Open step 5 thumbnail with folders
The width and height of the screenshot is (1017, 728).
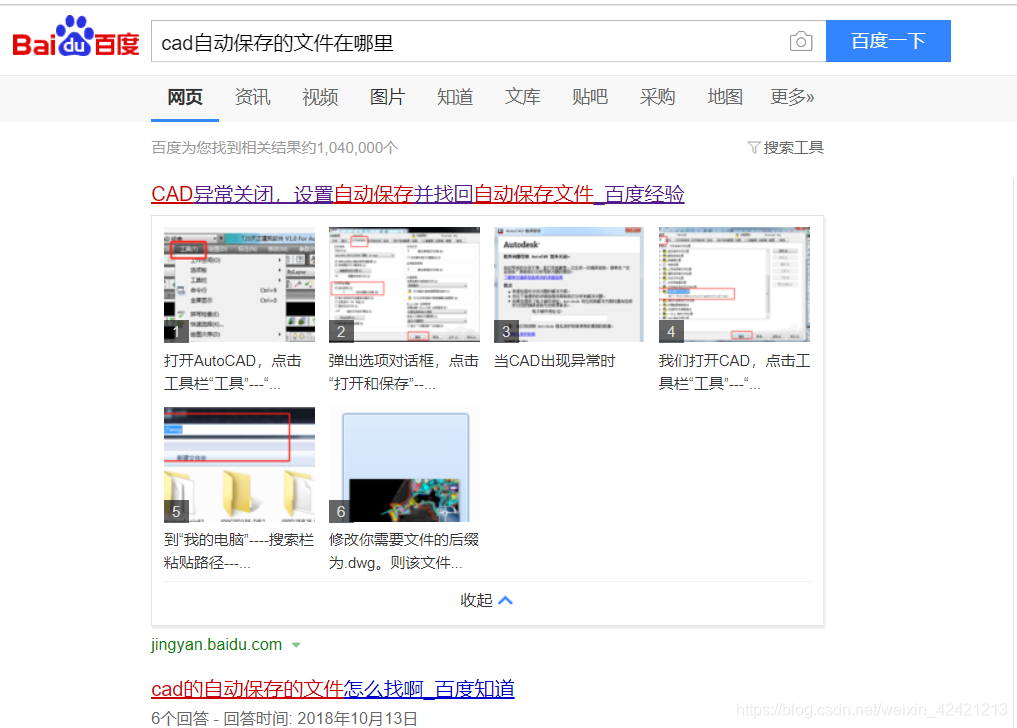pyautogui.click(x=239, y=465)
